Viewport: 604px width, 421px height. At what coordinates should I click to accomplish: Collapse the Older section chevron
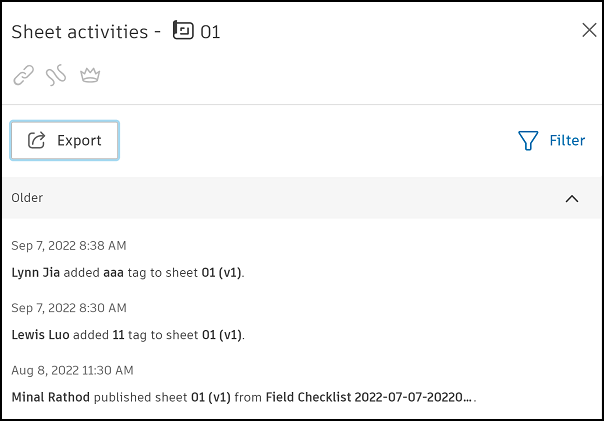pyautogui.click(x=572, y=198)
